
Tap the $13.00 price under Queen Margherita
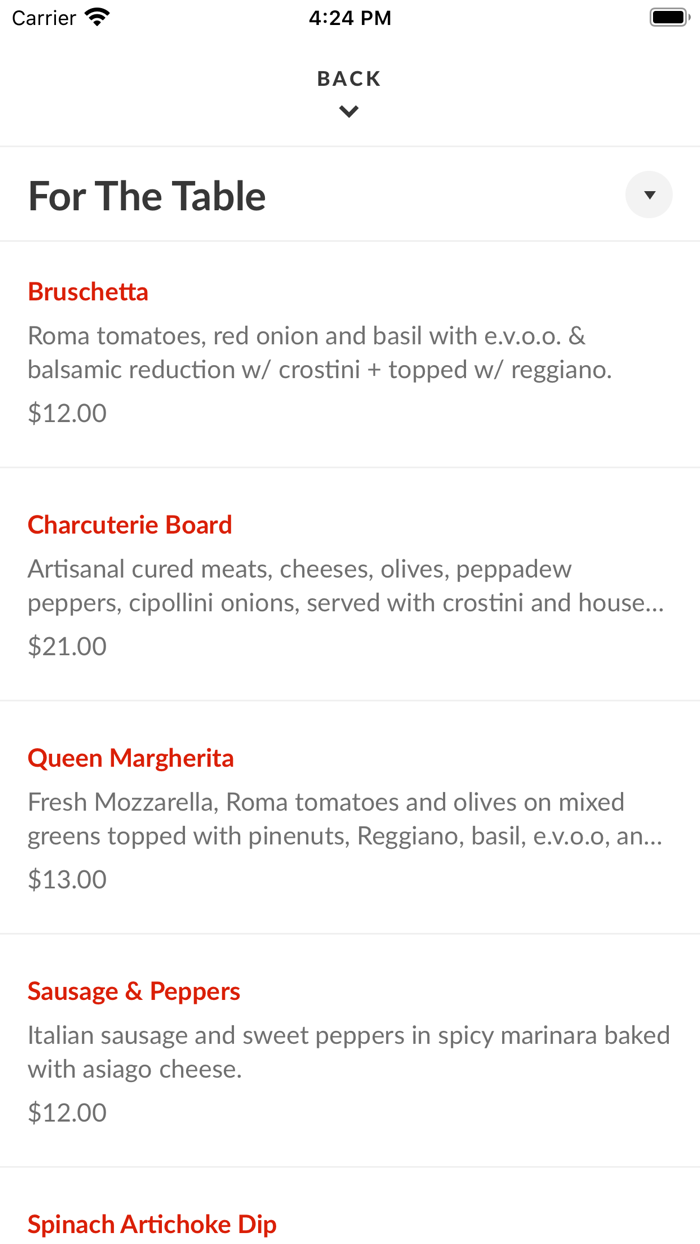[66, 879]
